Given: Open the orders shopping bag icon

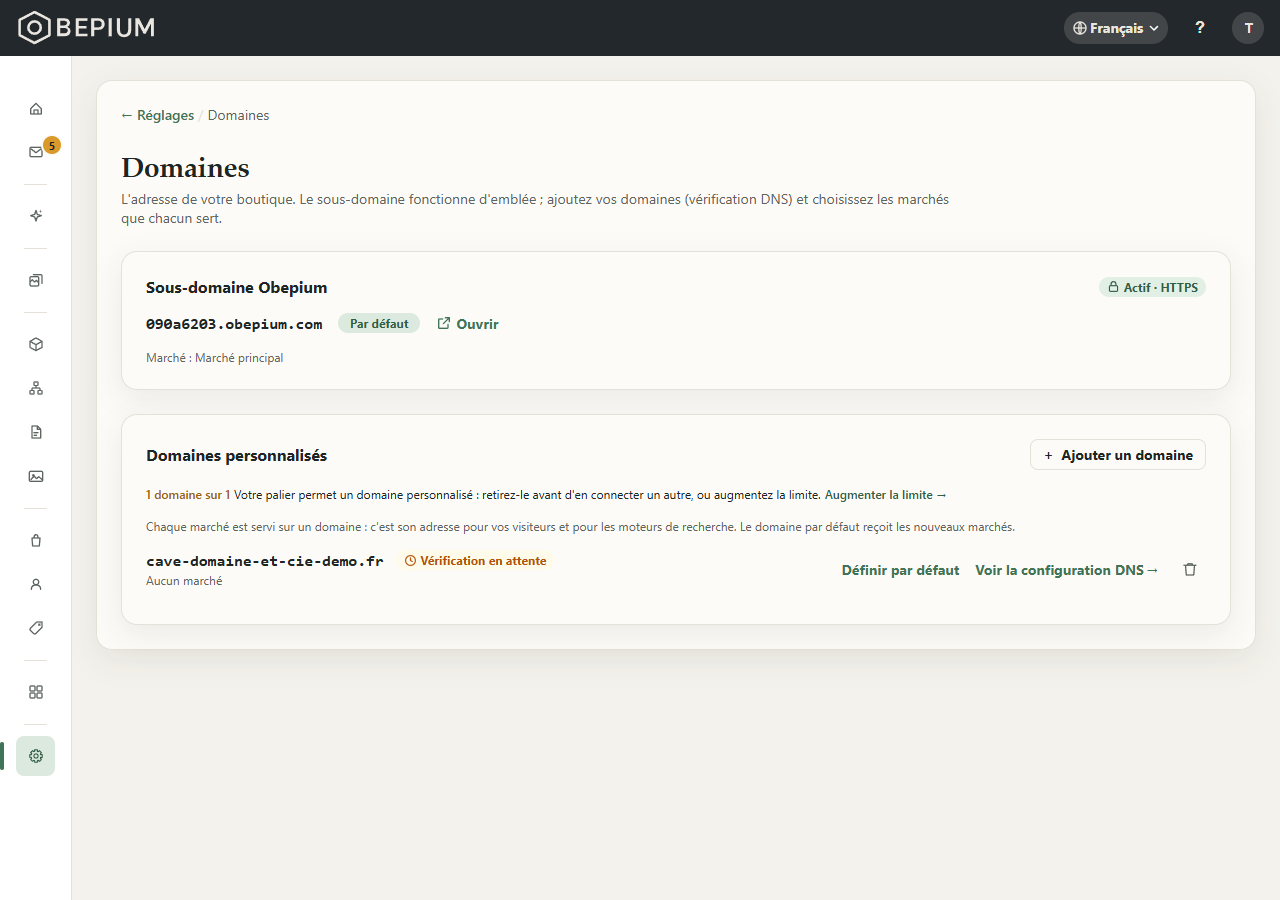Looking at the screenshot, I should (36, 540).
